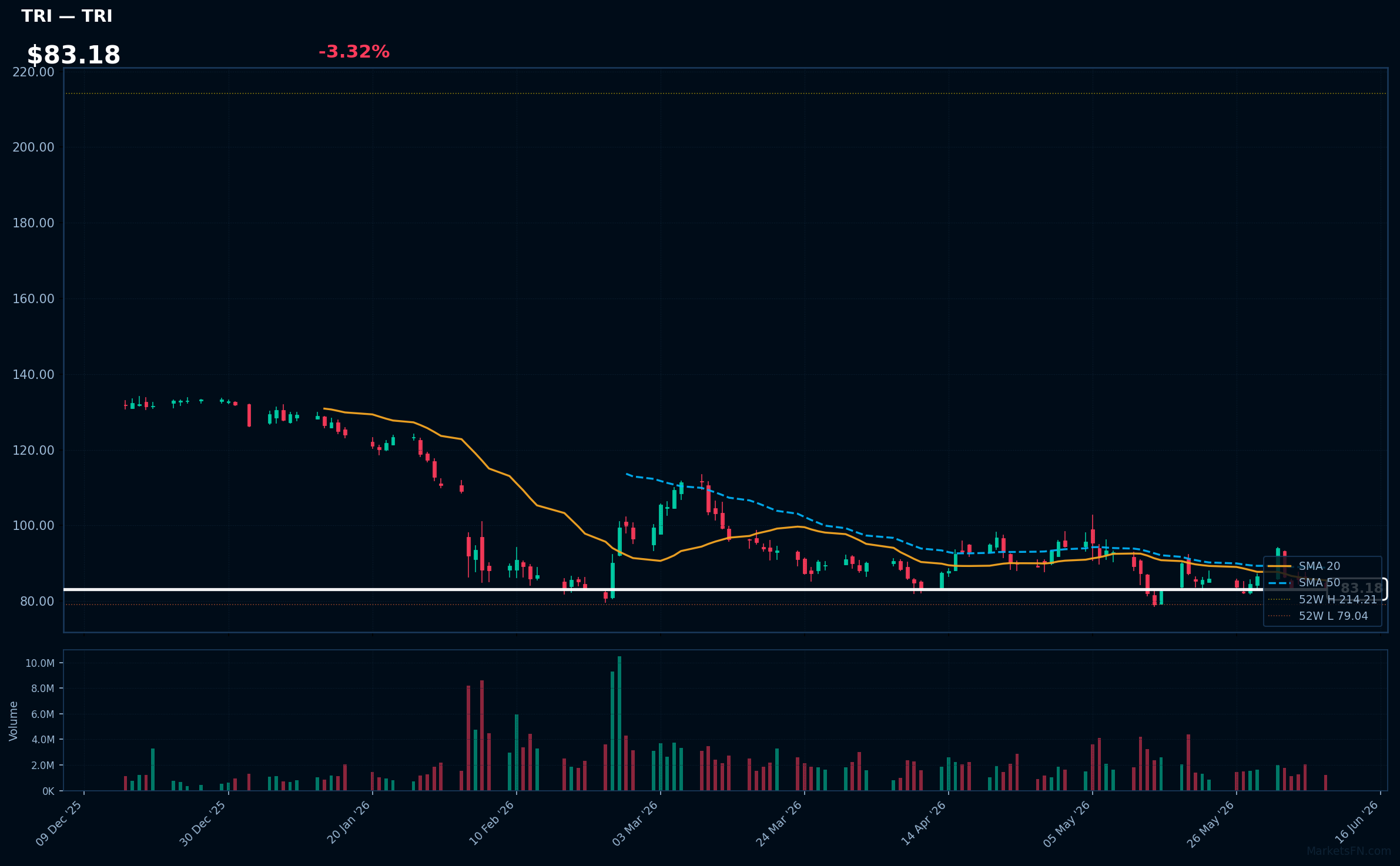Click the red "-3.32%" change value
Screen dimensions: 1400x866
[x=354, y=52]
